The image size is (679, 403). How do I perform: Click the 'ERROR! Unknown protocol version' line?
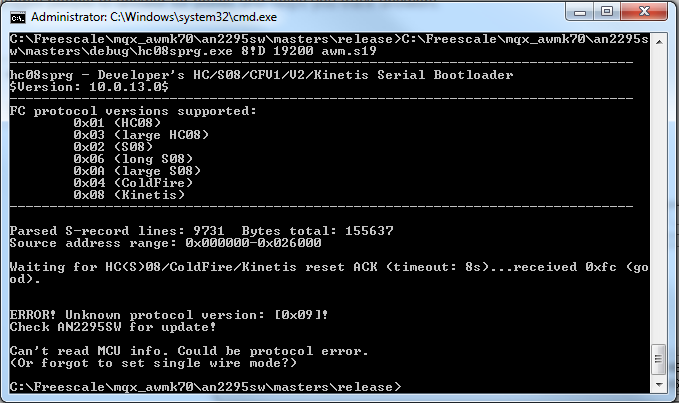coord(170,314)
